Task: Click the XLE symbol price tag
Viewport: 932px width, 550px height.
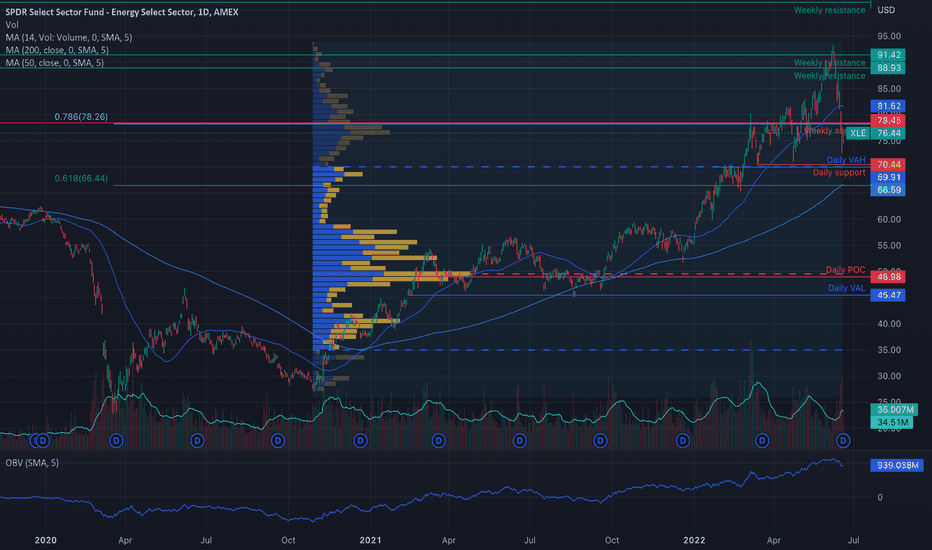Action: [x=858, y=133]
